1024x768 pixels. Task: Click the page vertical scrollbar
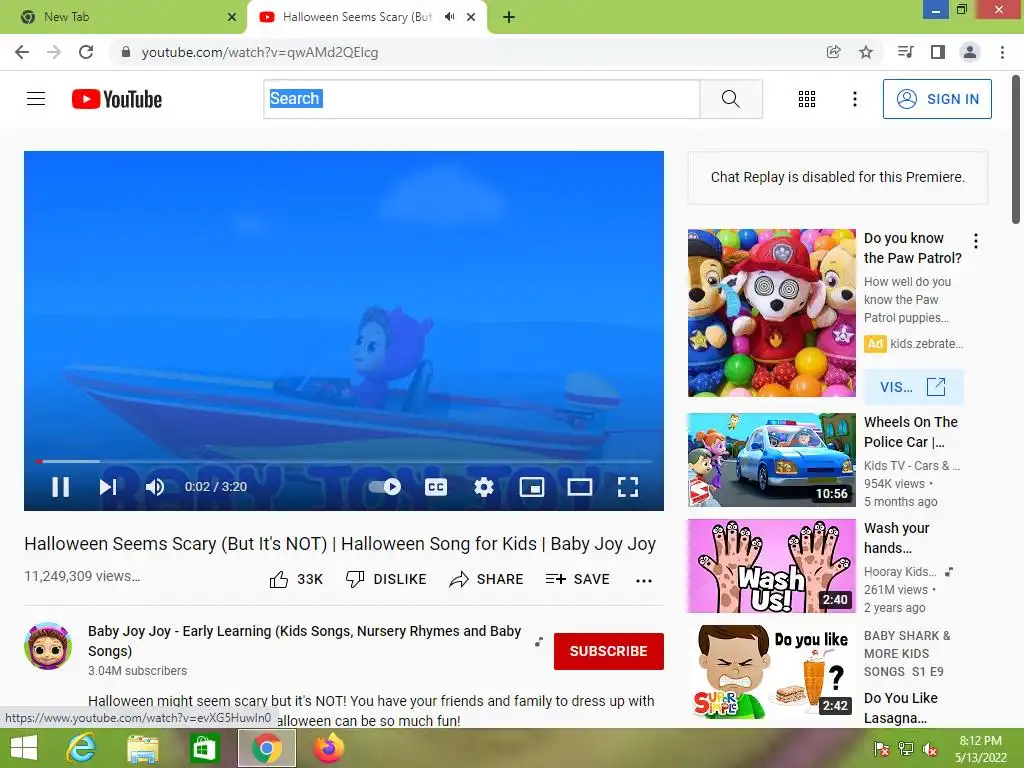(x=1016, y=150)
